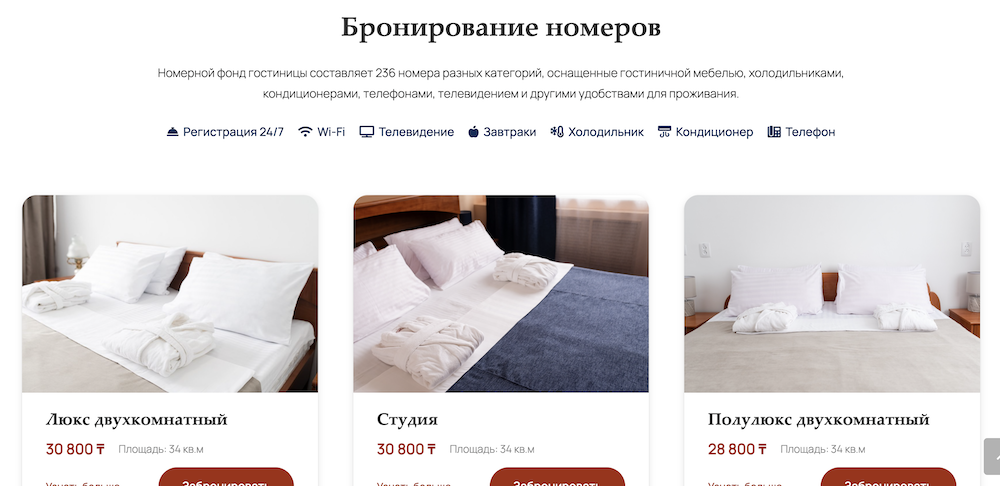Open the Студия room photo
Image resolution: width=1000 pixels, height=486 pixels.
click(501, 293)
